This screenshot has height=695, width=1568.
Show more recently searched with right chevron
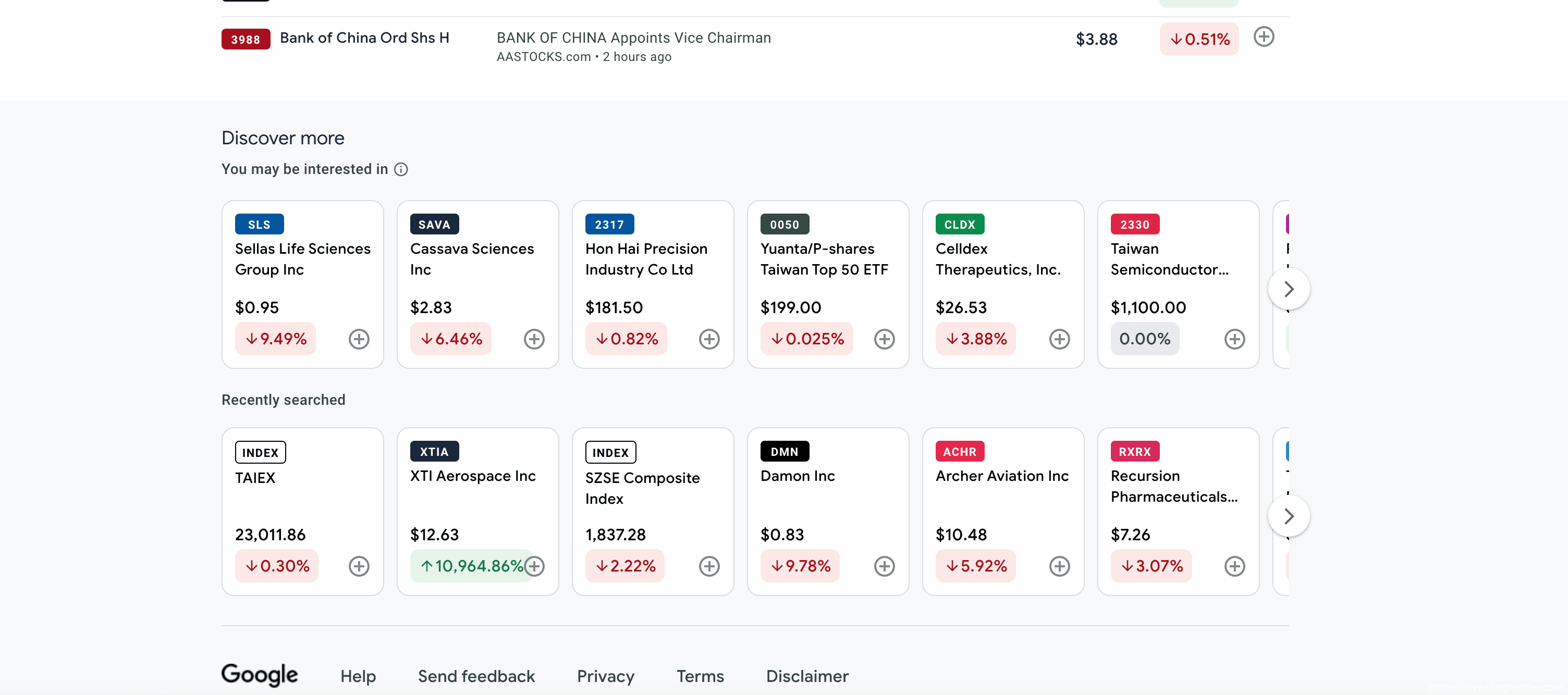click(x=1288, y=516)
